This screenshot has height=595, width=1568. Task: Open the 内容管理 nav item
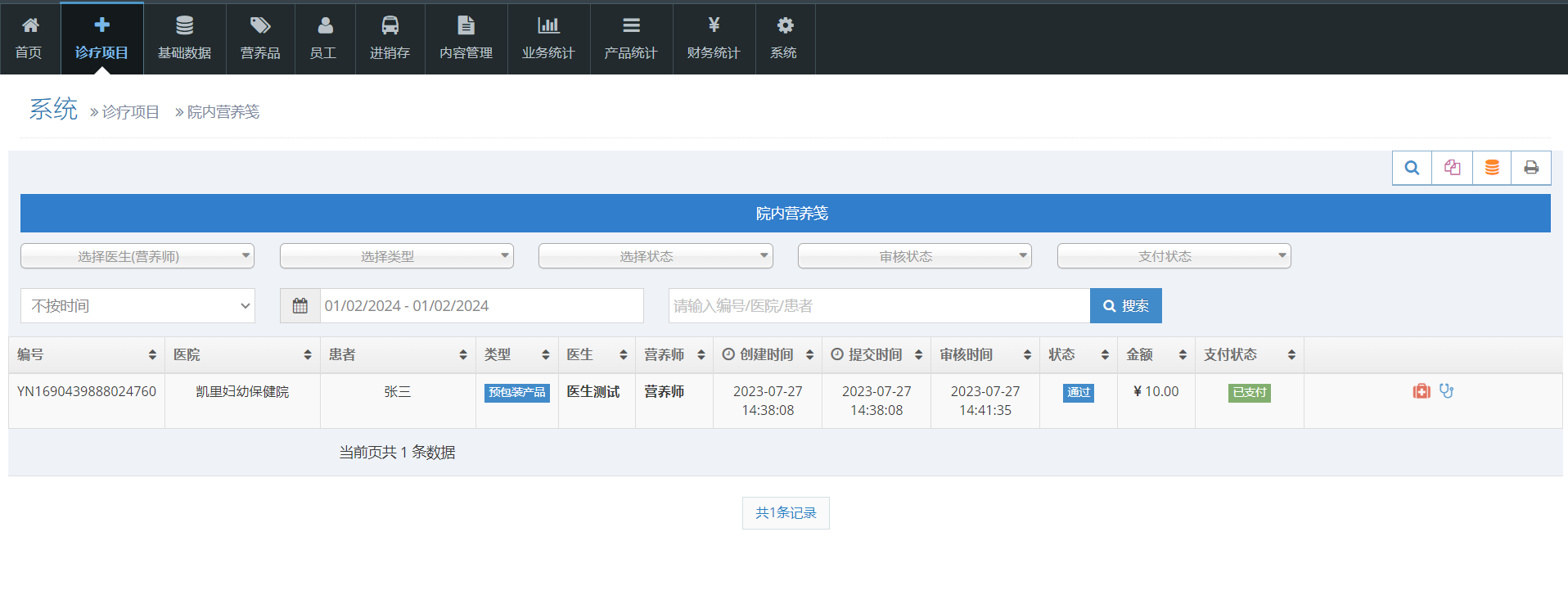pos(466,38)
